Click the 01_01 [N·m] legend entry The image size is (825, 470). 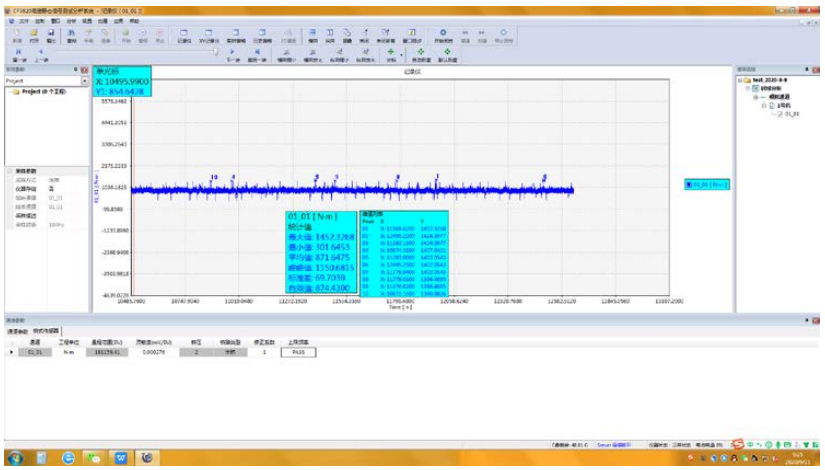click(x=707, y=185)
